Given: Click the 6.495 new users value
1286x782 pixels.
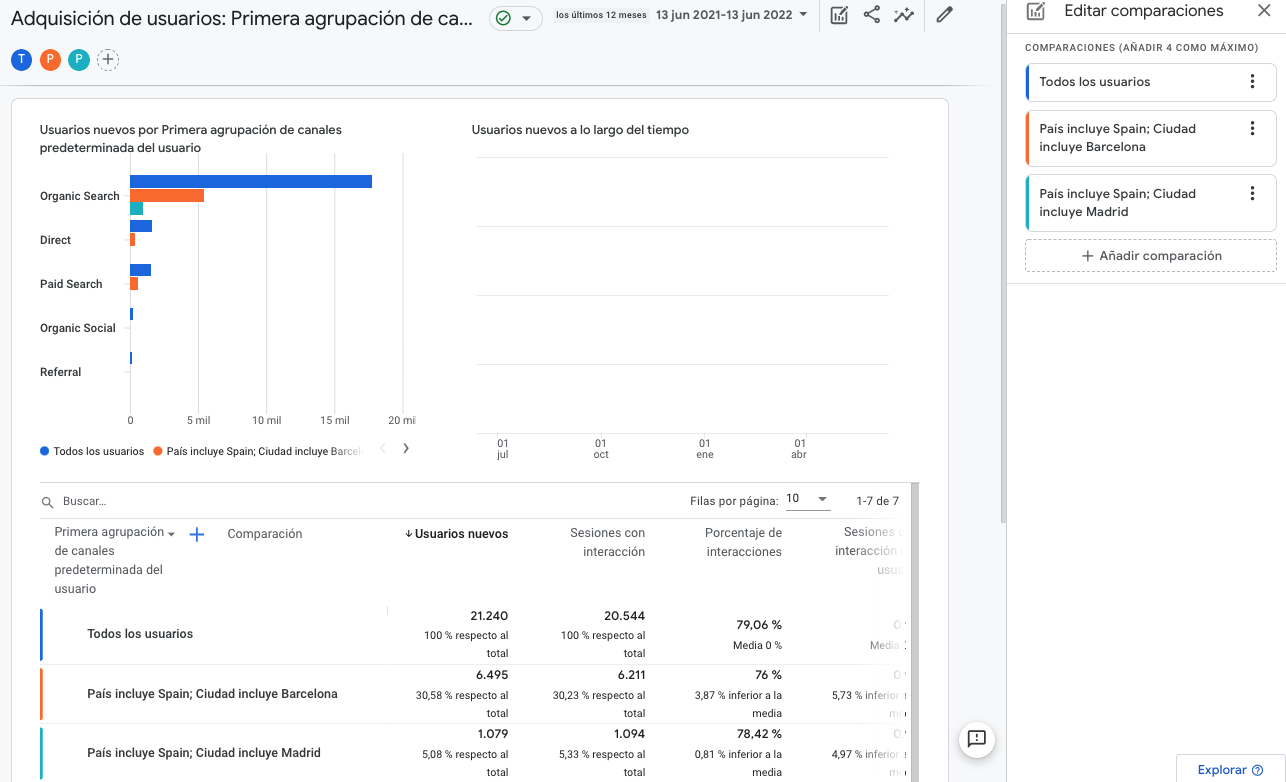Looking at the screenshot, I should coord(492,675).
